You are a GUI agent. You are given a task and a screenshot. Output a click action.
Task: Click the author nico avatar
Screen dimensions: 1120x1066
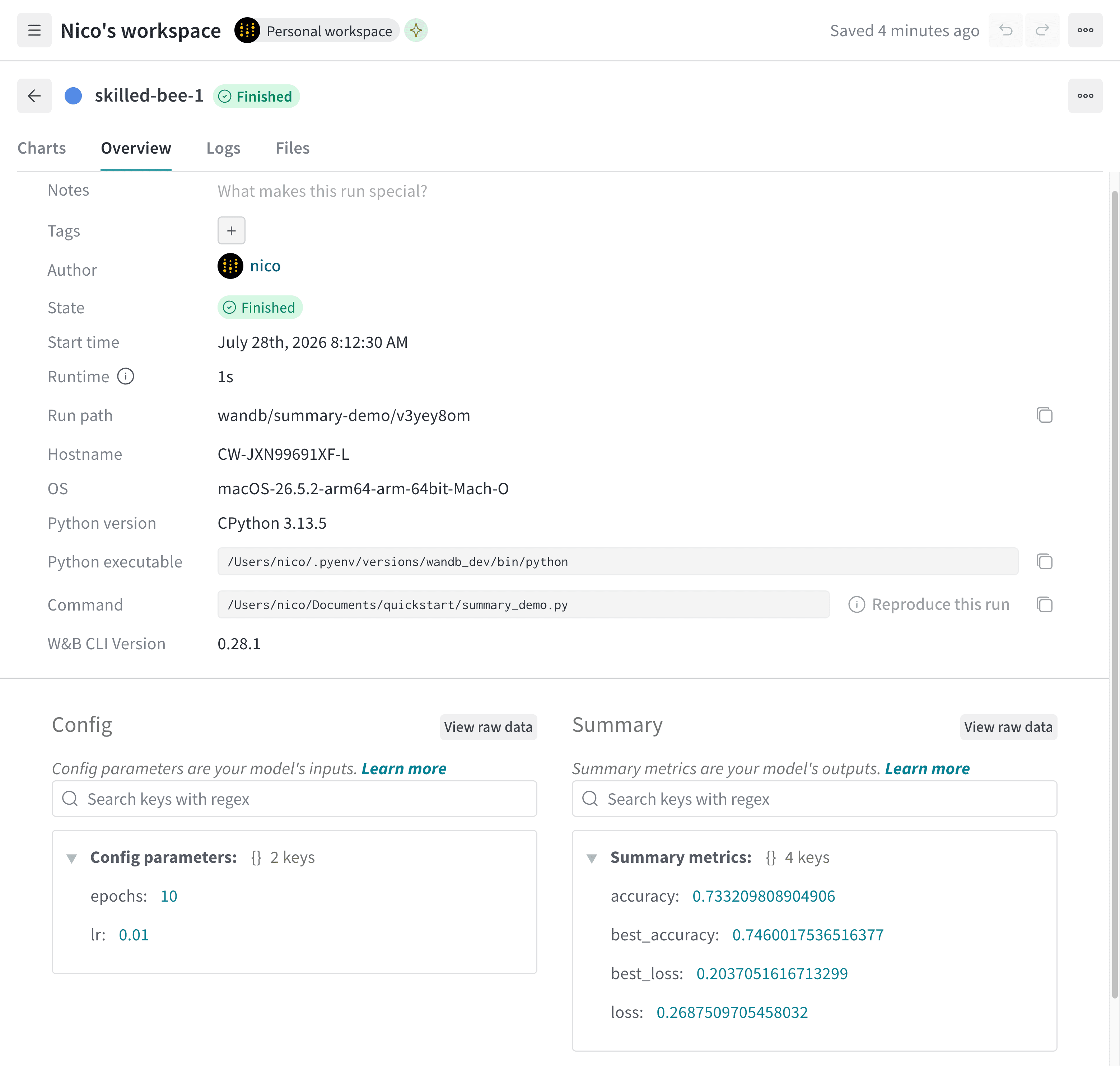230,266
